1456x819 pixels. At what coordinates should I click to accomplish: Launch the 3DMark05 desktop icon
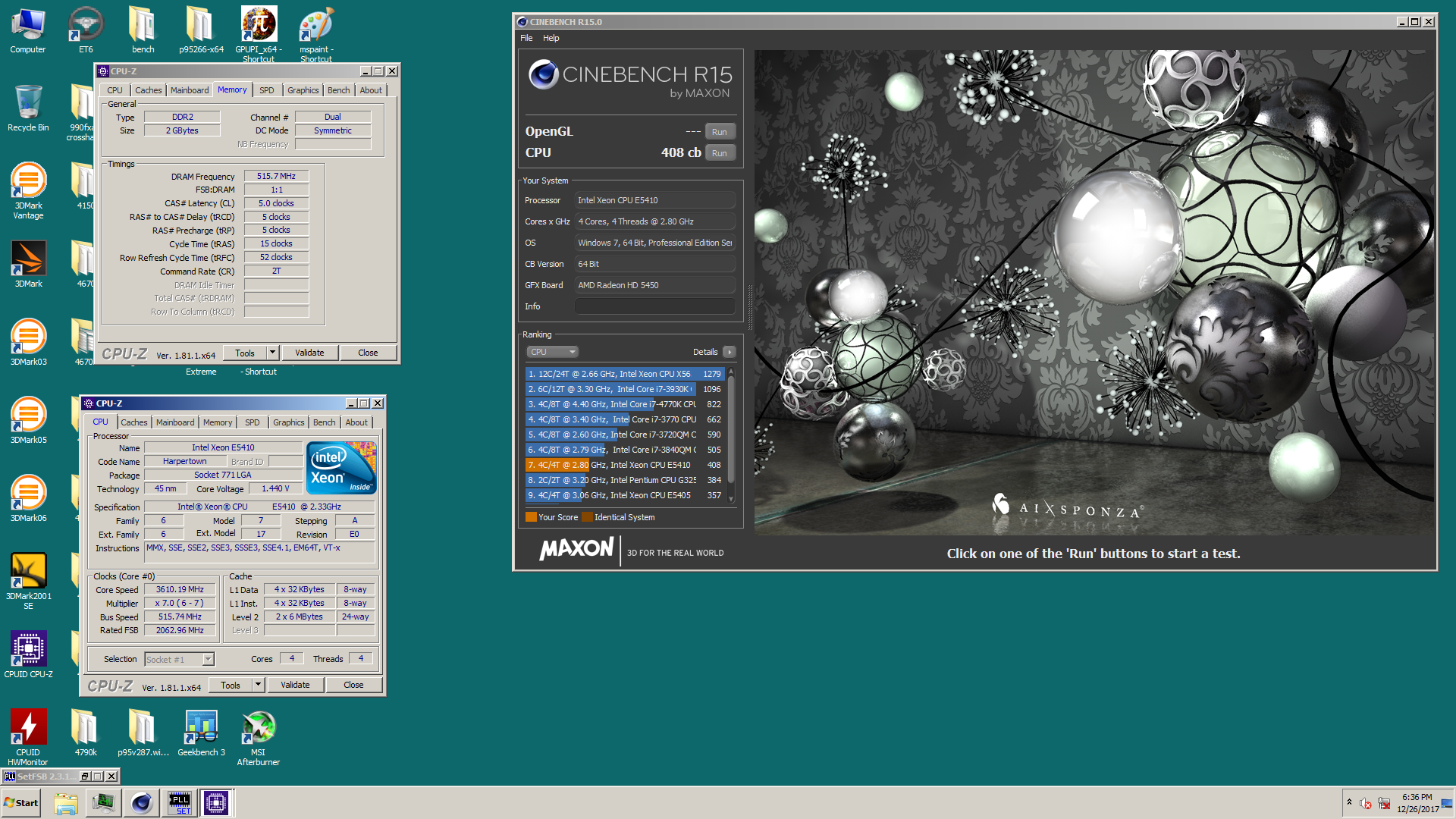coord(28,419)
